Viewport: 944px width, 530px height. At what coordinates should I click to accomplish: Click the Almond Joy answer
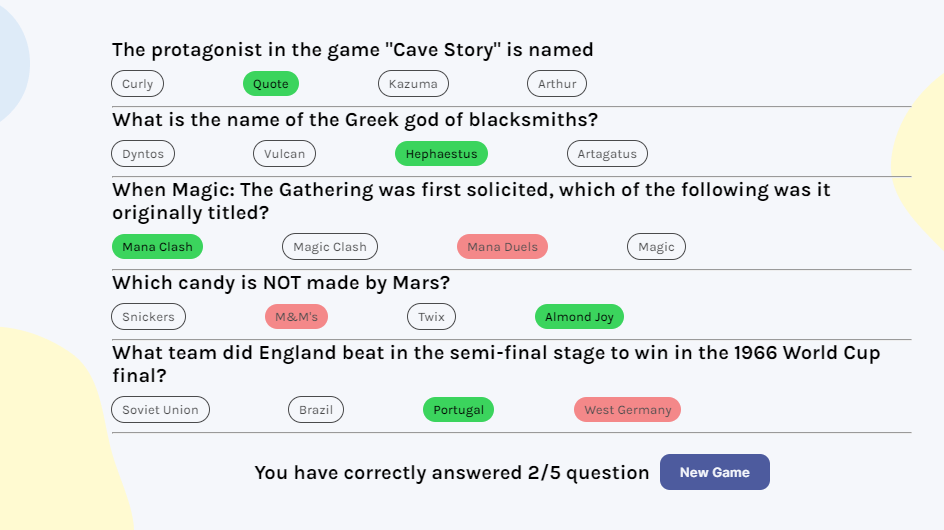(579, 317)
